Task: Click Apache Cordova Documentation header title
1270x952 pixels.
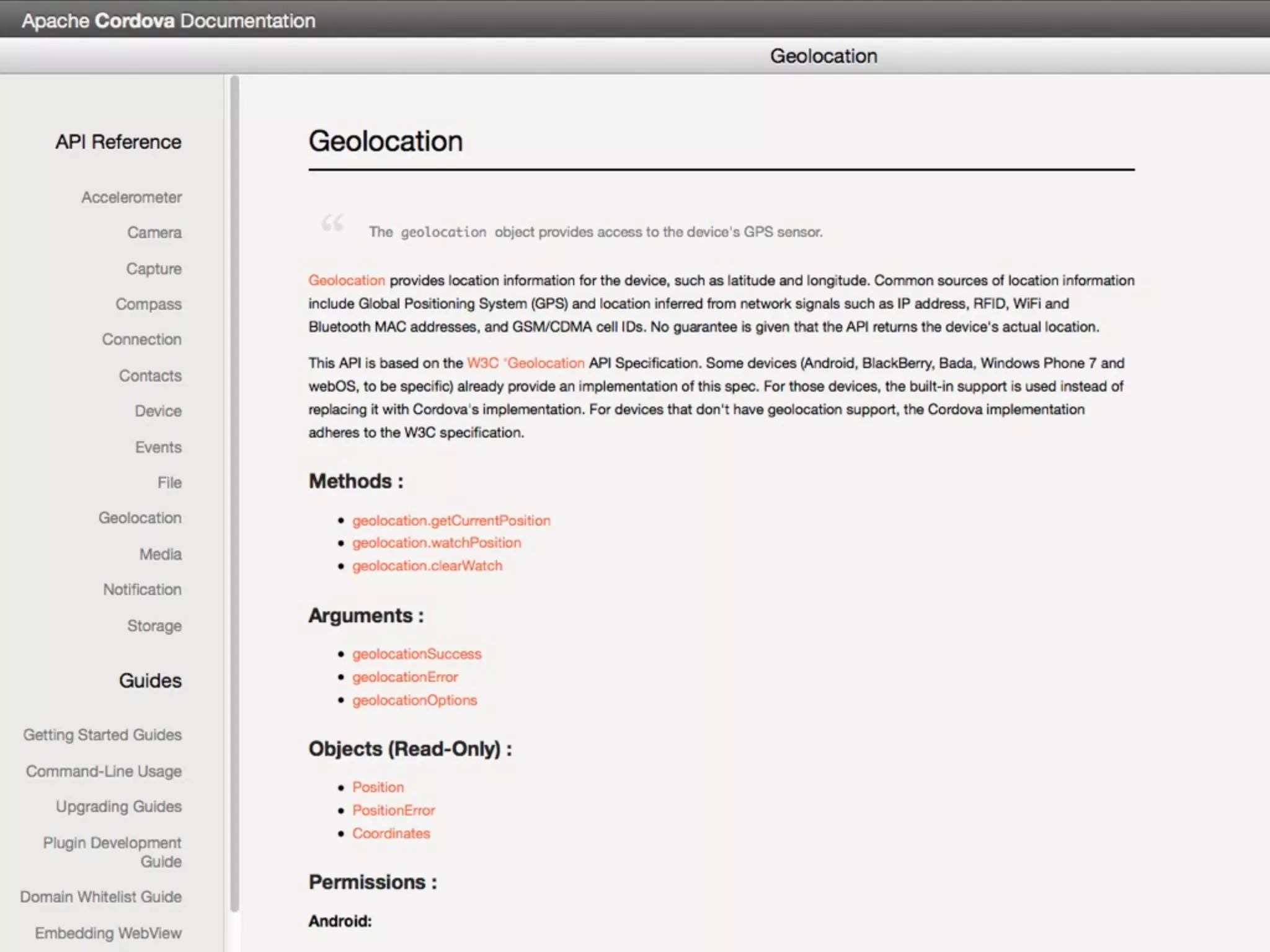Action: pyautogui.click(x=169, y=20)
